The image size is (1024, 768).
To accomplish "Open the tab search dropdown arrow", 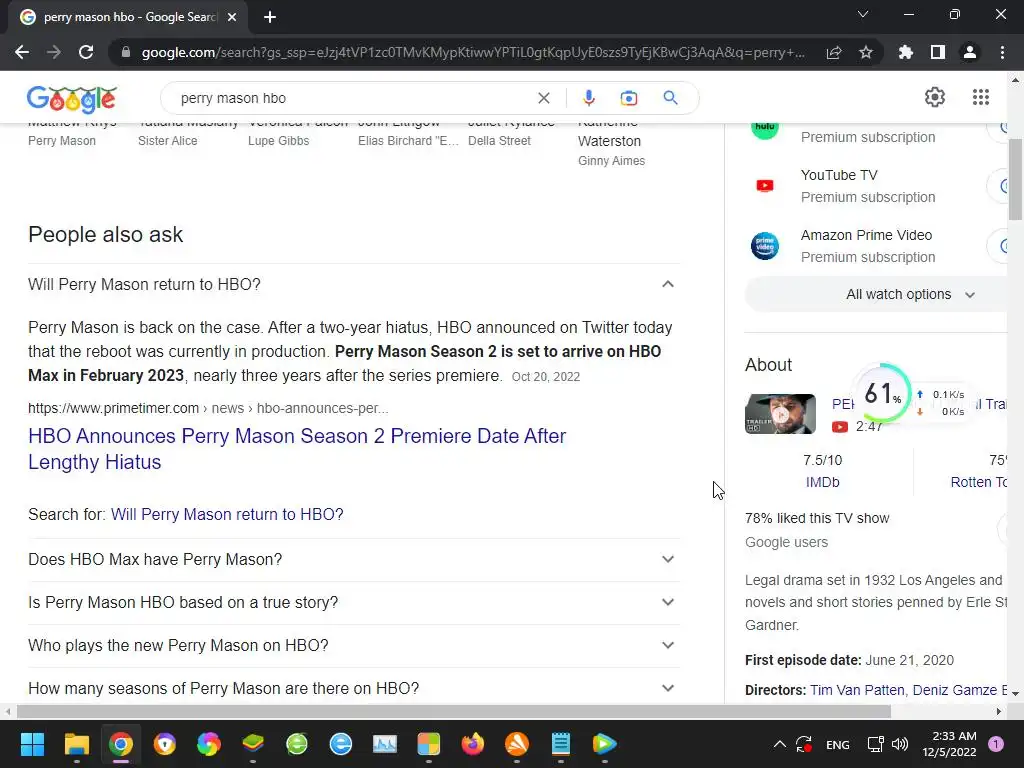I will click(863, 14).
